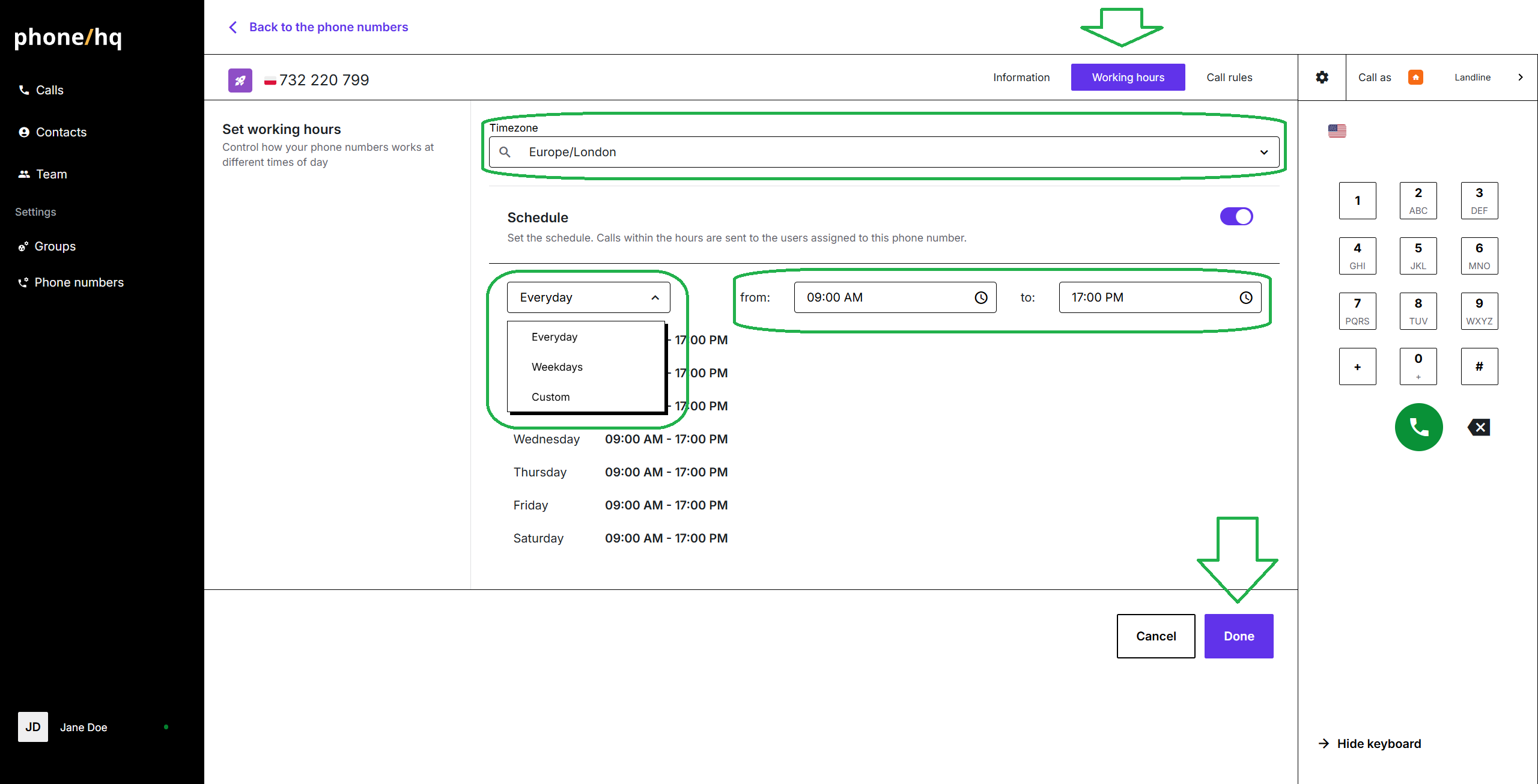Click the Done button

pyautogui.click(x=1238, y=636)
